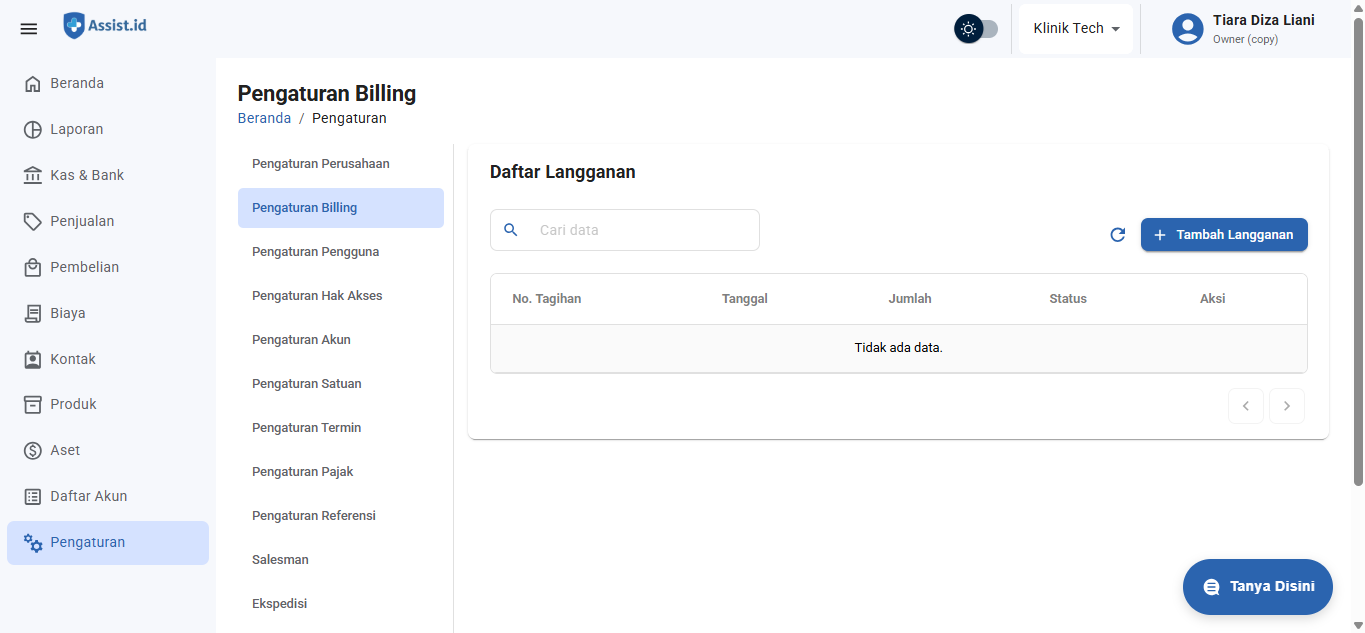Open the user profile avatar

click(x=1187, y=29)
